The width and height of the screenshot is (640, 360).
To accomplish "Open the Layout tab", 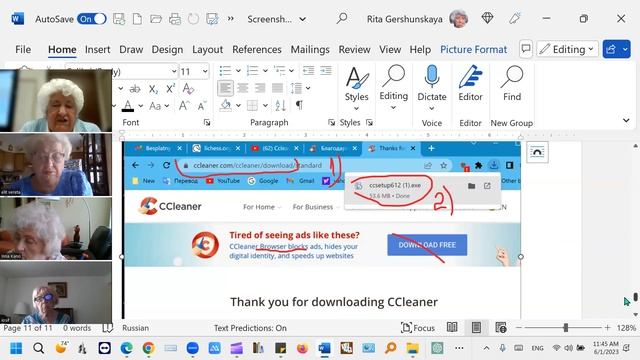I will point(207,49).
